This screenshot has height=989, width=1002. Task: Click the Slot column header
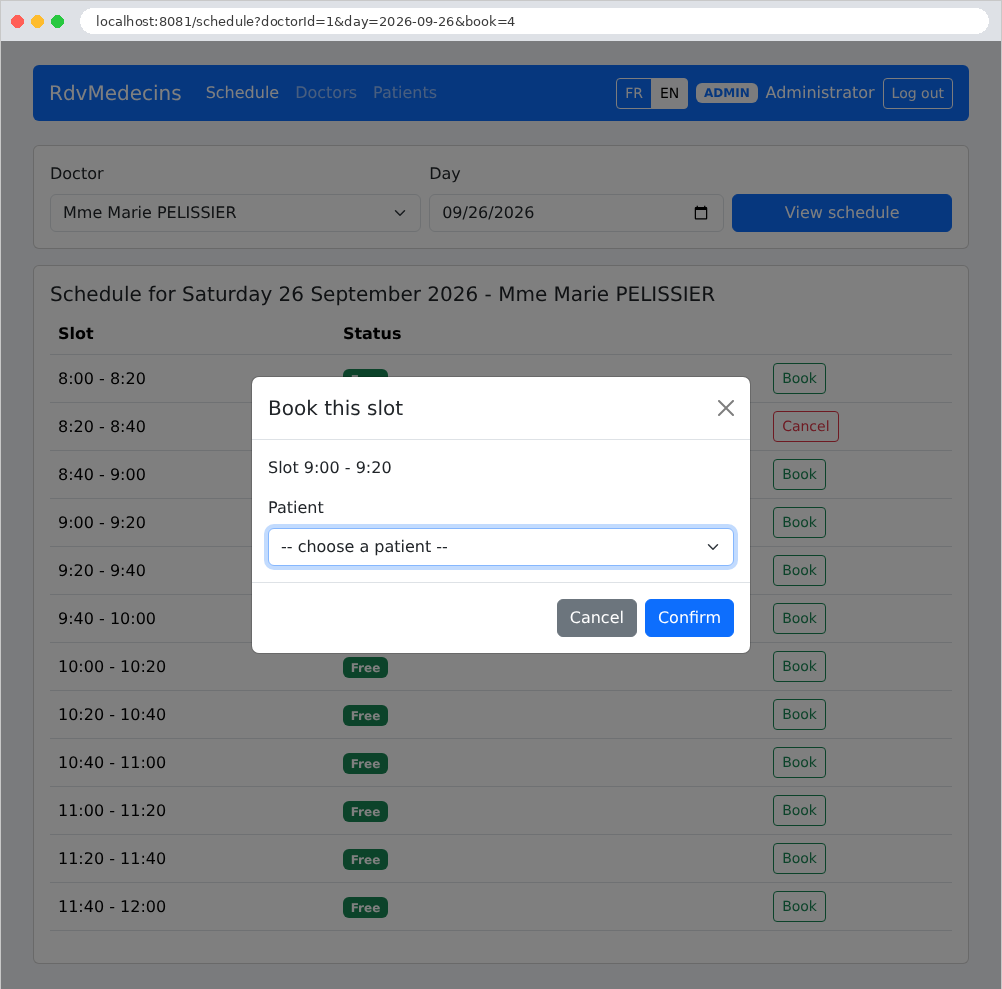(x=76, y=334)
